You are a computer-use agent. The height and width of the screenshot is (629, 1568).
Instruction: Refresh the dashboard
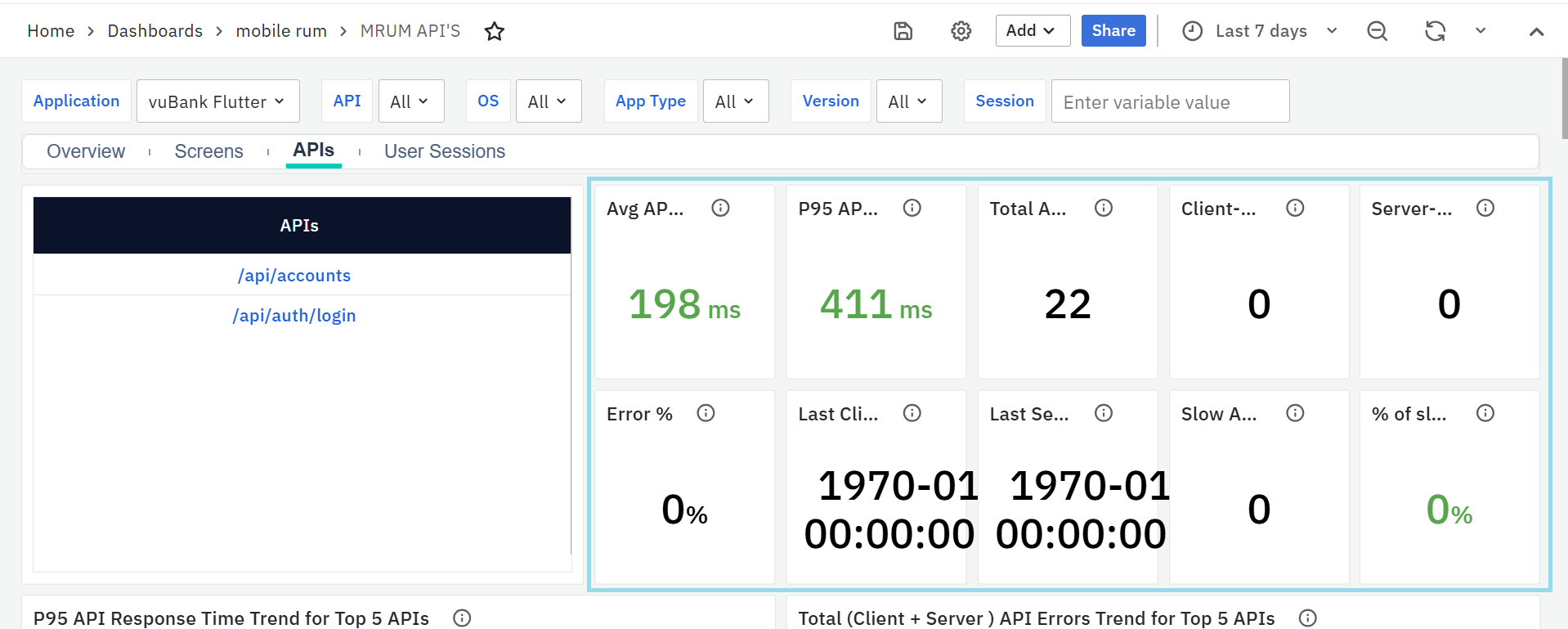click(1435, 31)
